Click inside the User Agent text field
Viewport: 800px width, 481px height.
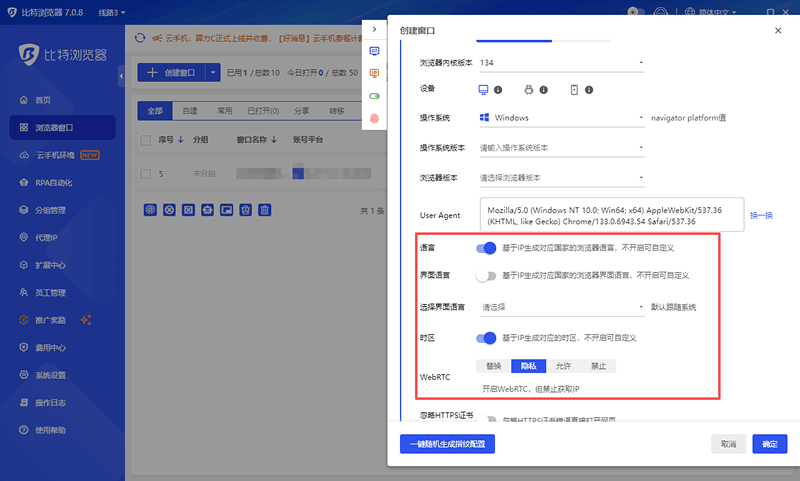click(x=610, y=215)
